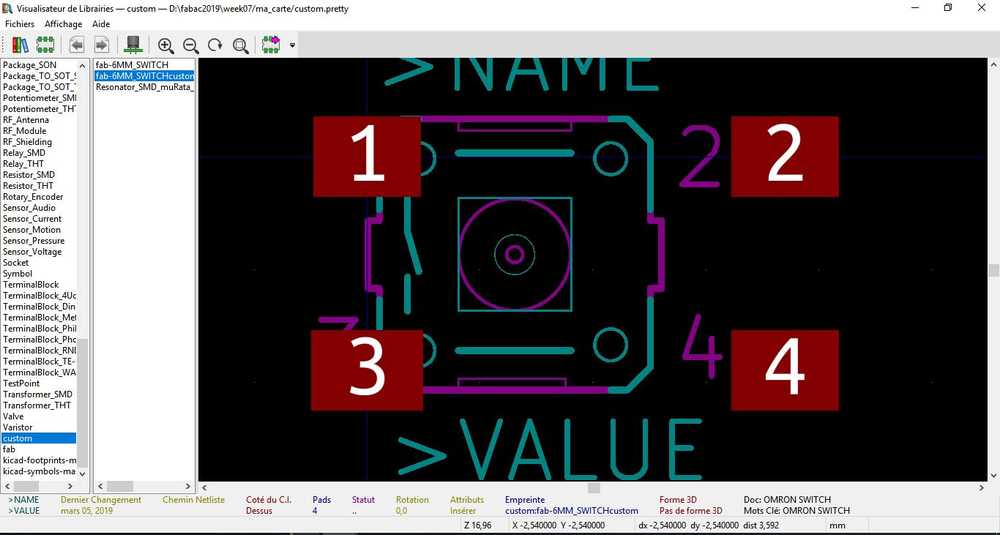Open the Fichiers menu

20,24
